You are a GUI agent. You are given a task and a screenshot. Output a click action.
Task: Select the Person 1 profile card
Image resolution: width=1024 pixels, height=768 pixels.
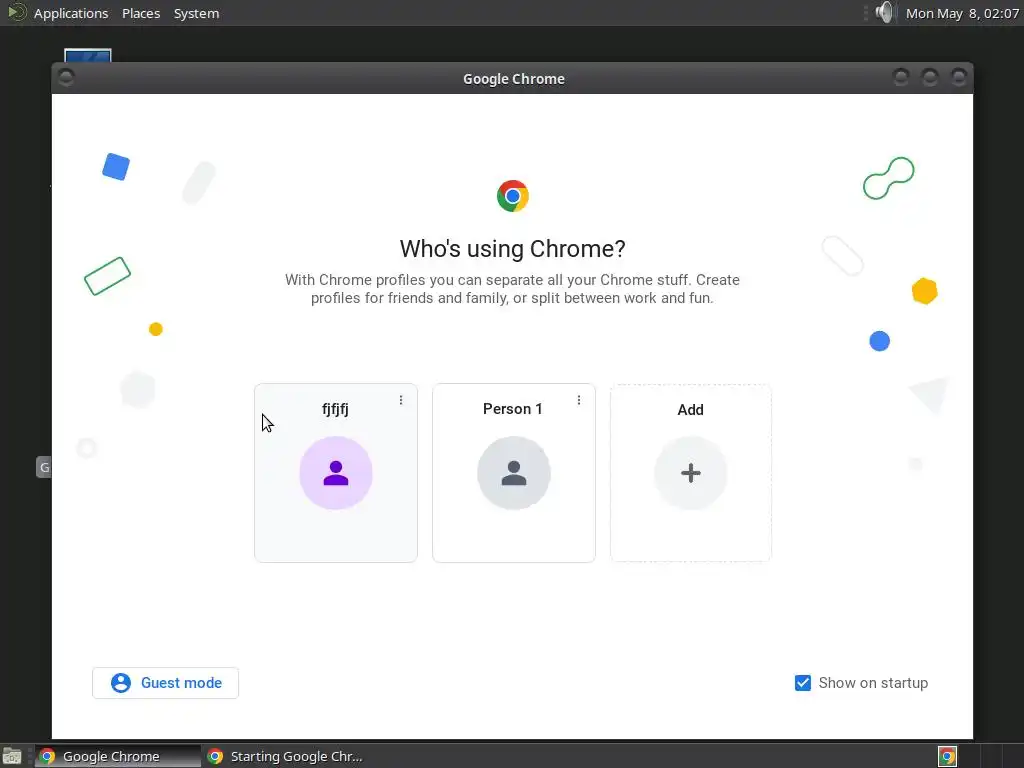click(x=514, y=473)
